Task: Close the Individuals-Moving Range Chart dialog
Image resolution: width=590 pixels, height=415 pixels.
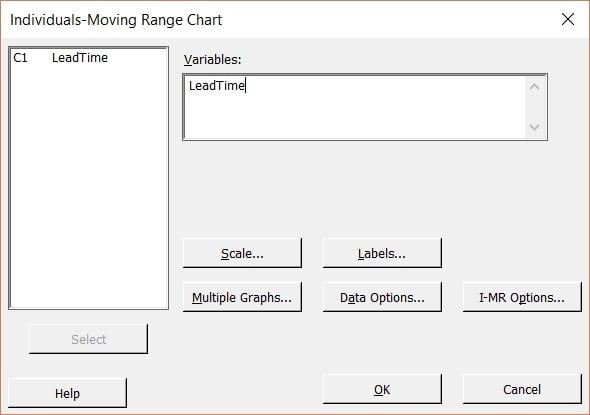Action: pyautogui.click(x=567, y=19)
